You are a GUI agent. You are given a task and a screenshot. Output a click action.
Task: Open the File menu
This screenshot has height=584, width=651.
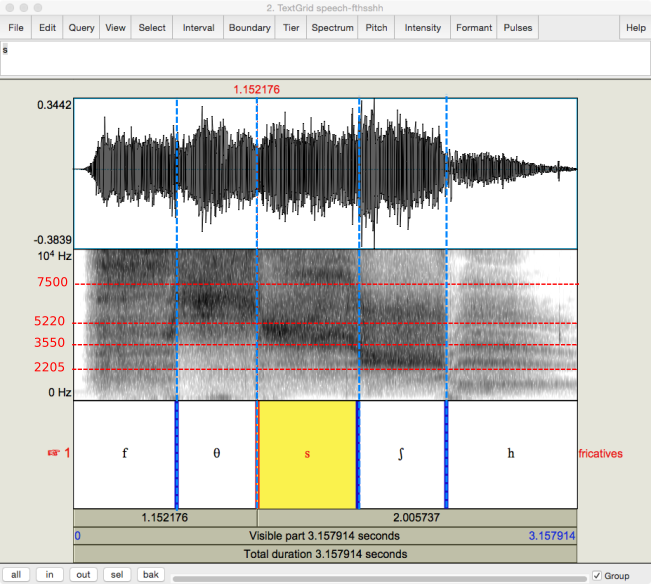[x=16, y=28]
